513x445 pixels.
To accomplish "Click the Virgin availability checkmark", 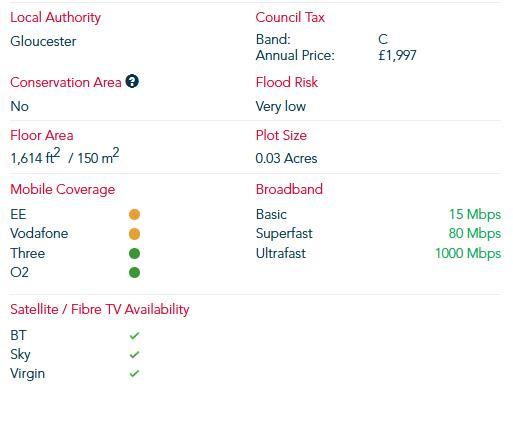I will click(134, 373).
